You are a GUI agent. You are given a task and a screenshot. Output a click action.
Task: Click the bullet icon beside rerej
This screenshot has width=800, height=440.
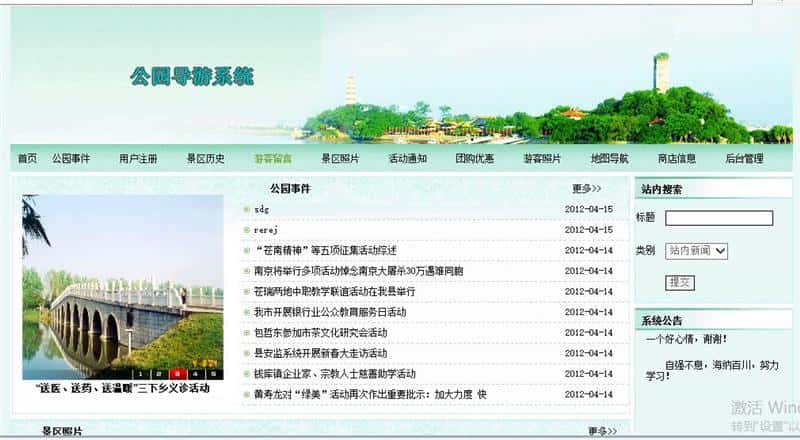coord(247,230)
